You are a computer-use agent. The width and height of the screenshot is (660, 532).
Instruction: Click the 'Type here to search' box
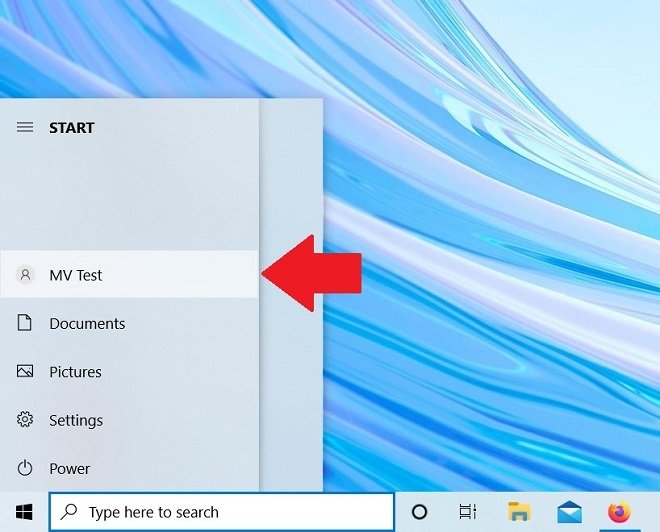click(x=222, y=512)
